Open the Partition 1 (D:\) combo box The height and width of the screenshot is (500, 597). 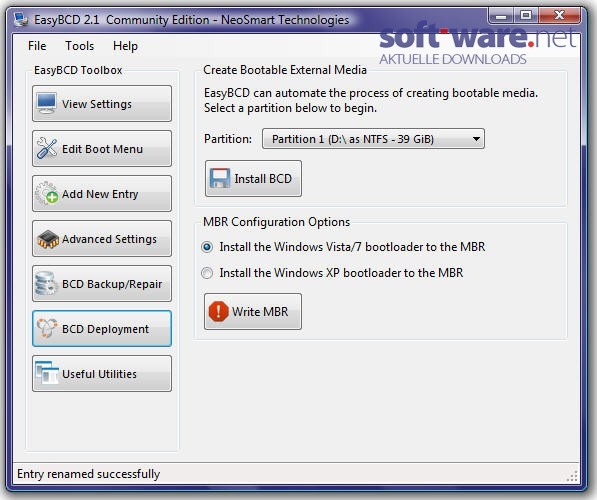pyautogui.click(x=373, y=139)
